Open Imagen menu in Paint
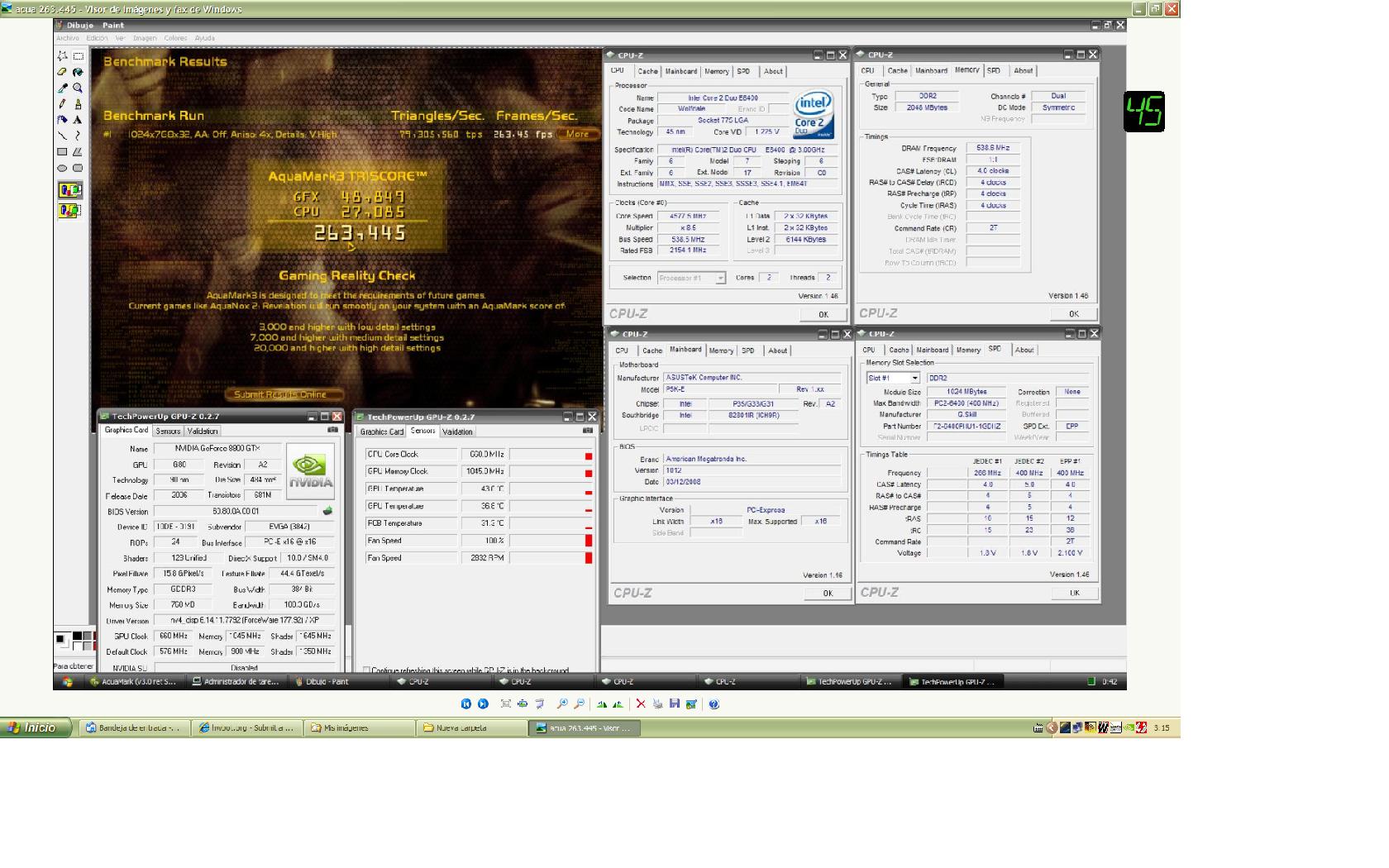 point(145,38)
